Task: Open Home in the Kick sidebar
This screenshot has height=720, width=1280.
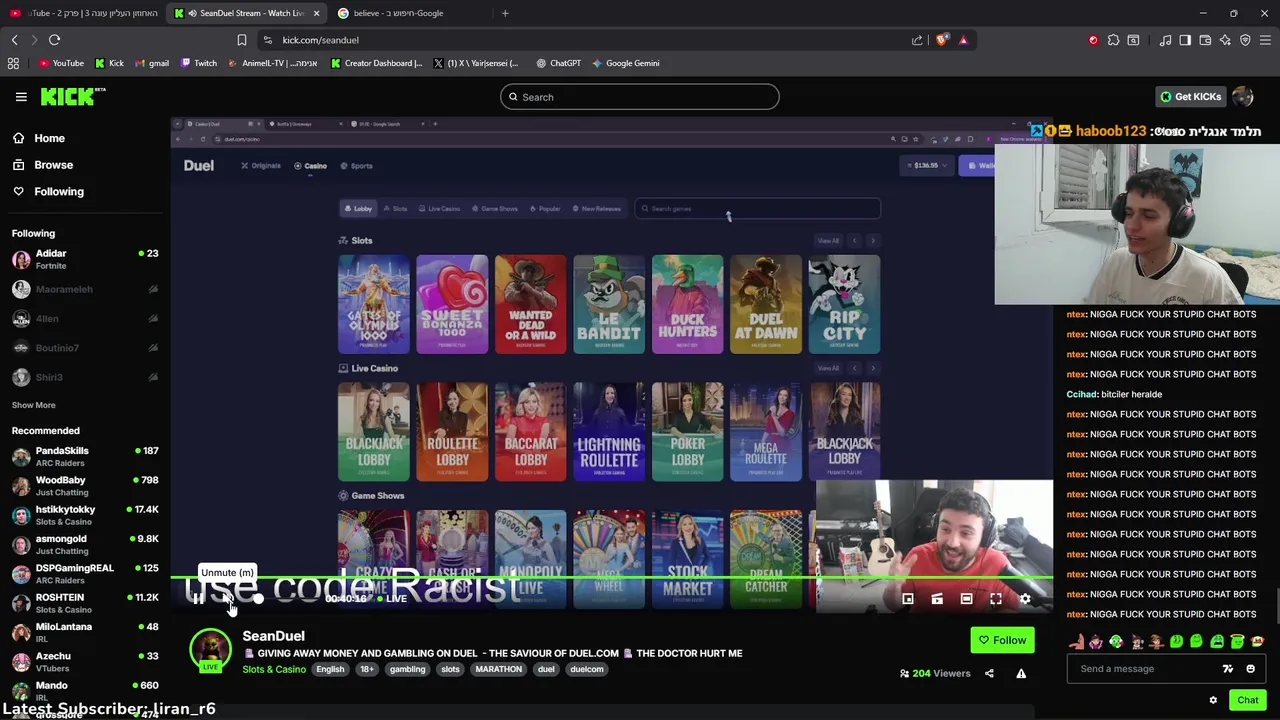Action: click(40, 138)
